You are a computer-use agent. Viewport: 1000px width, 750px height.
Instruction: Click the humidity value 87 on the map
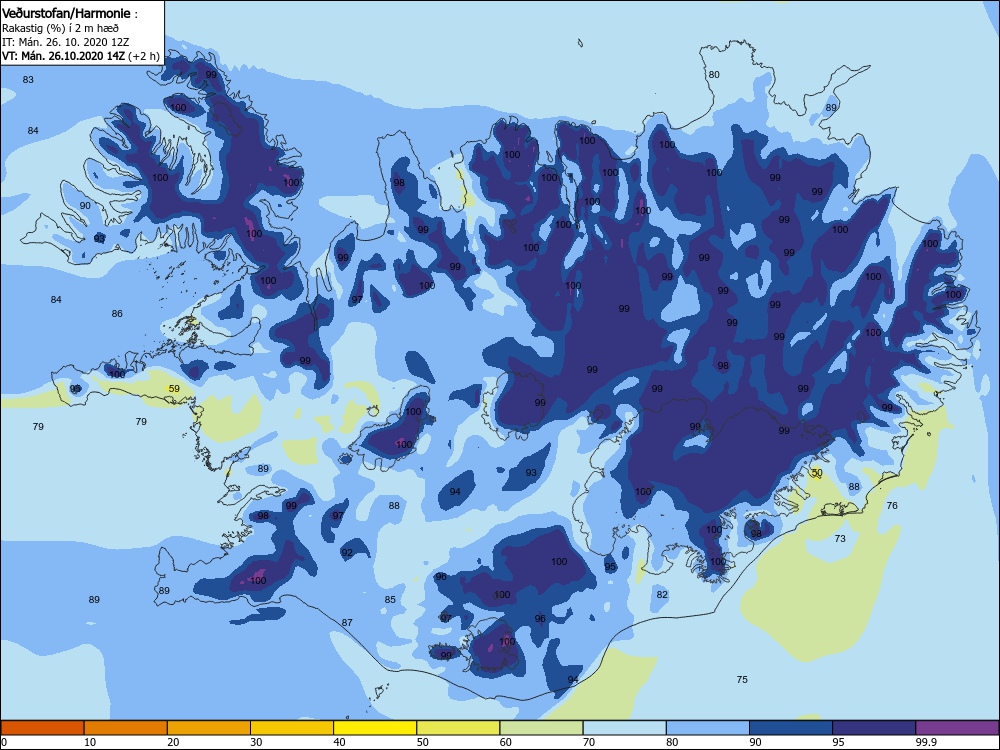347,622
